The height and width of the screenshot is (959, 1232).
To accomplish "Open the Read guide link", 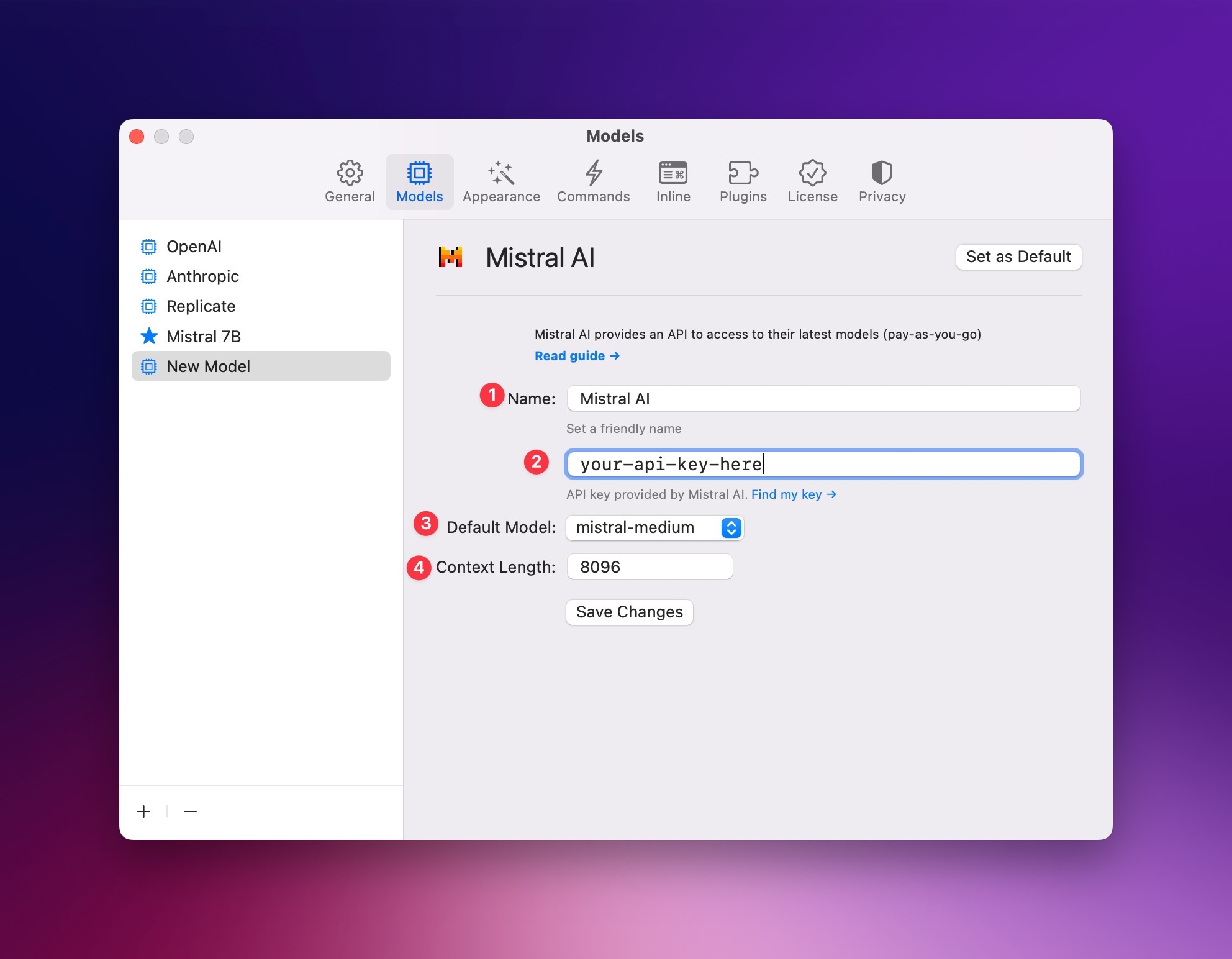I will (x=577, y=356).
